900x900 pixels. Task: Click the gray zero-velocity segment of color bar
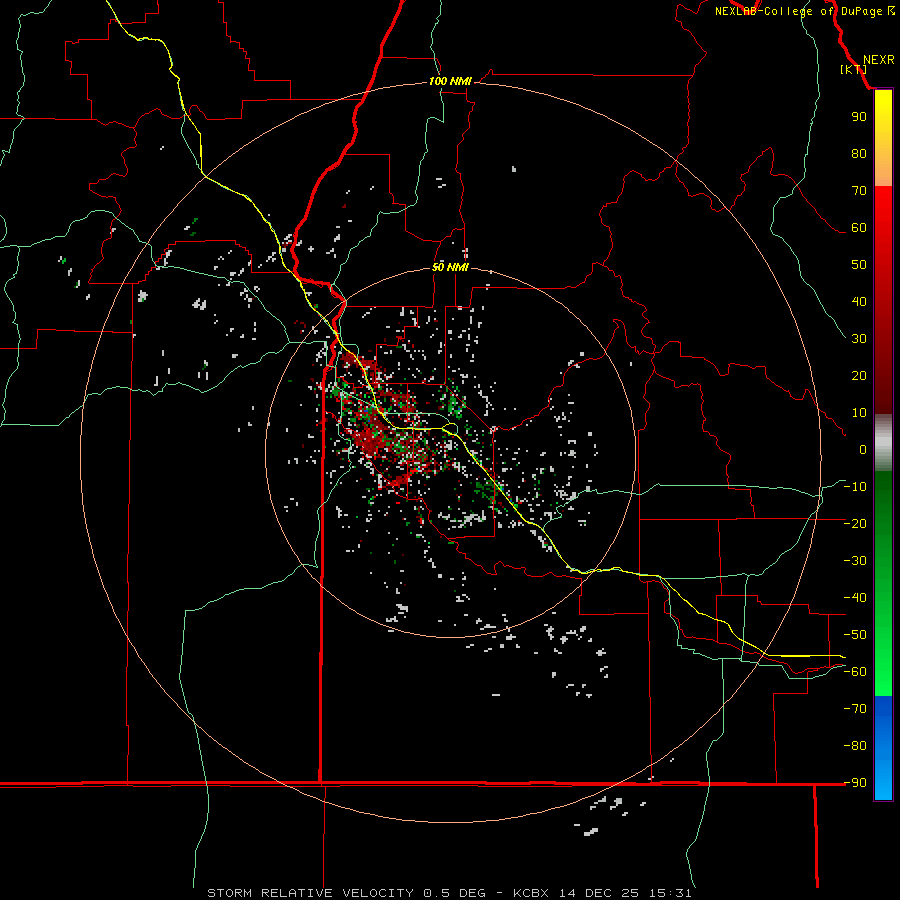[883, 443]
